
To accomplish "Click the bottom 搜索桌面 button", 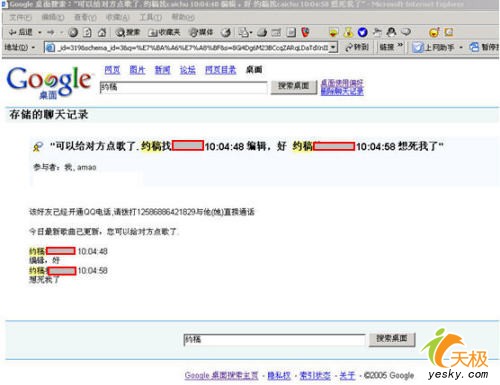I will tap(392, 339).
